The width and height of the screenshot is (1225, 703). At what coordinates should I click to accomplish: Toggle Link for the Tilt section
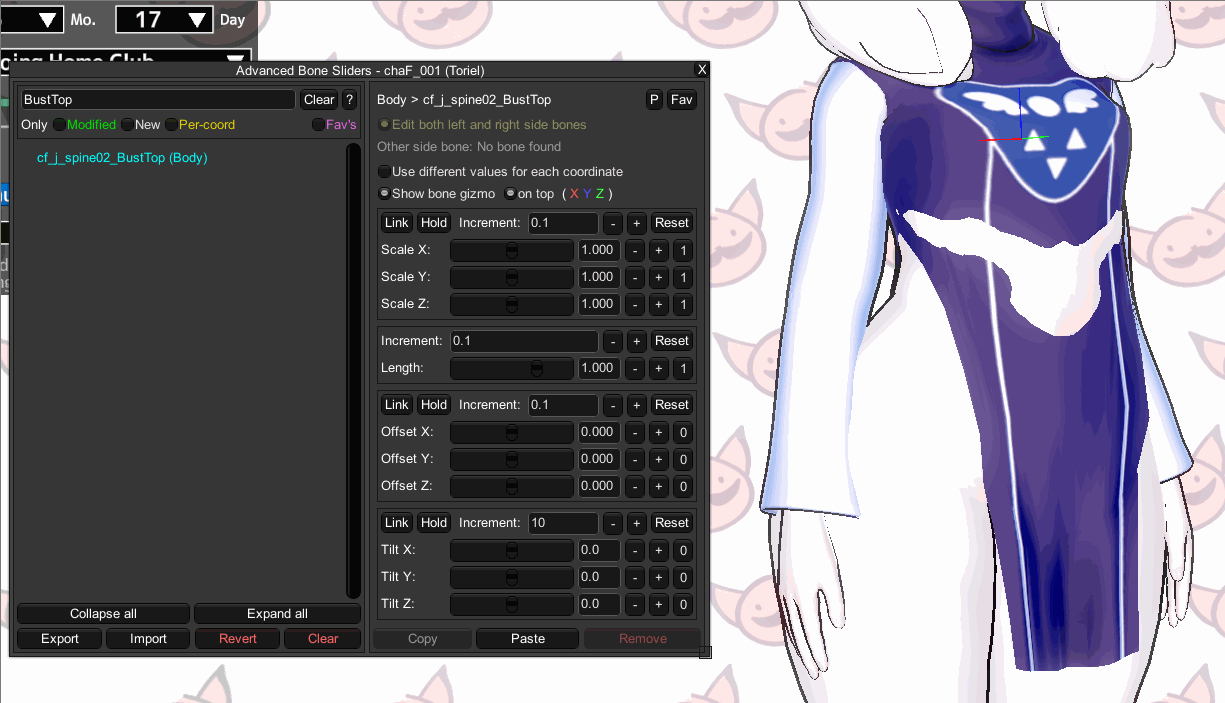point(397,523)
